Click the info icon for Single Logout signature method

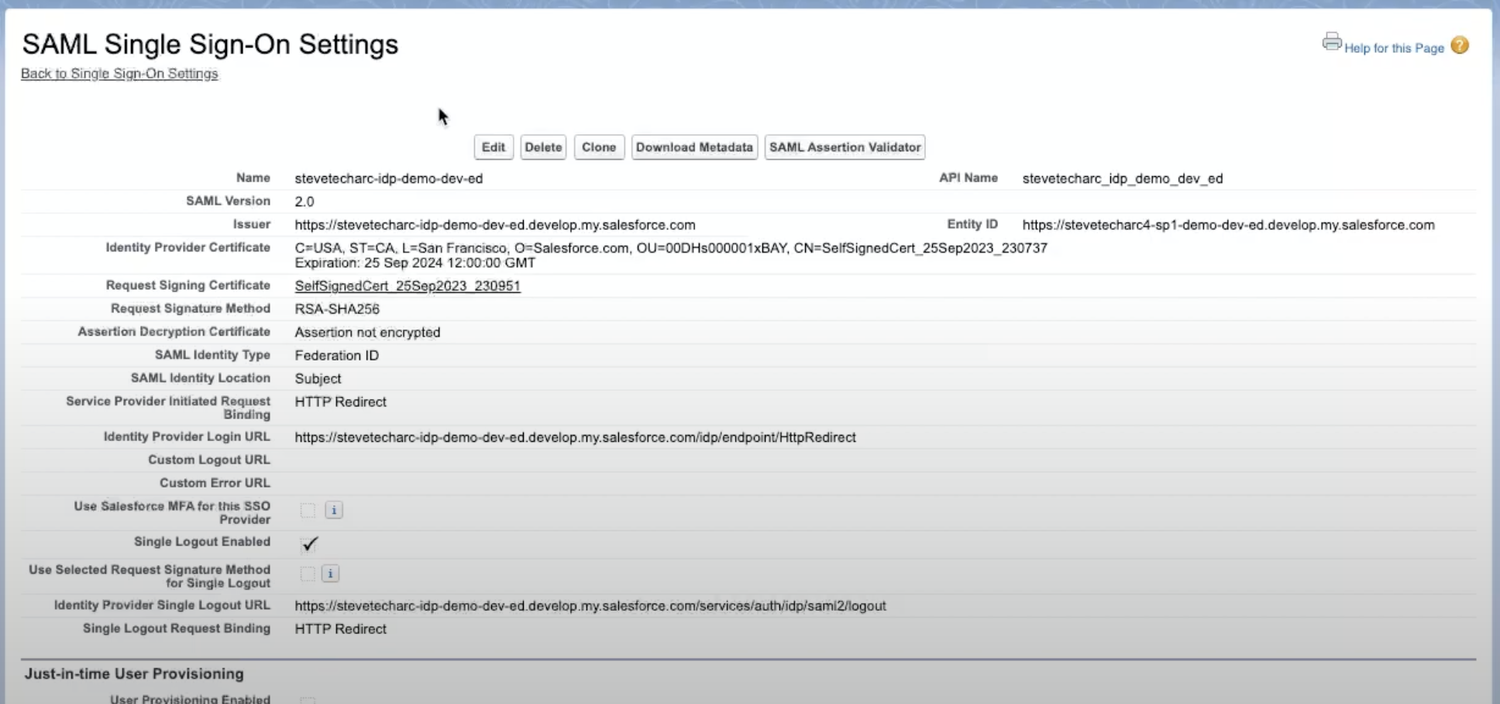pyautogui.click(x=330, y=572)
